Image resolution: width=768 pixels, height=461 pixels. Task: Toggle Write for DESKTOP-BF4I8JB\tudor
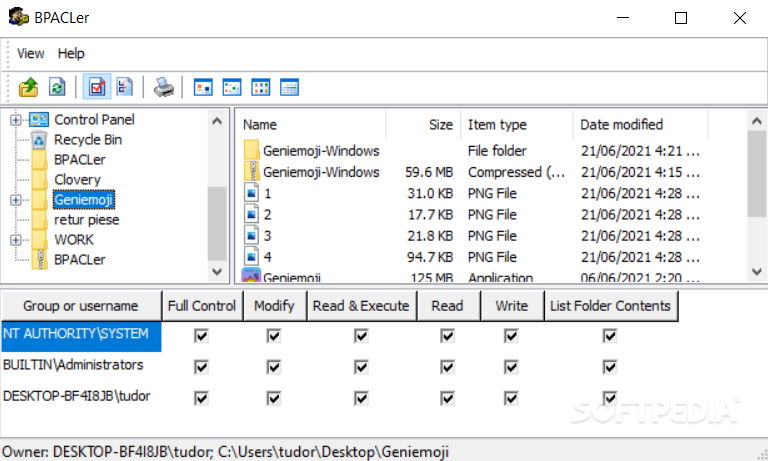coord(511,398)
